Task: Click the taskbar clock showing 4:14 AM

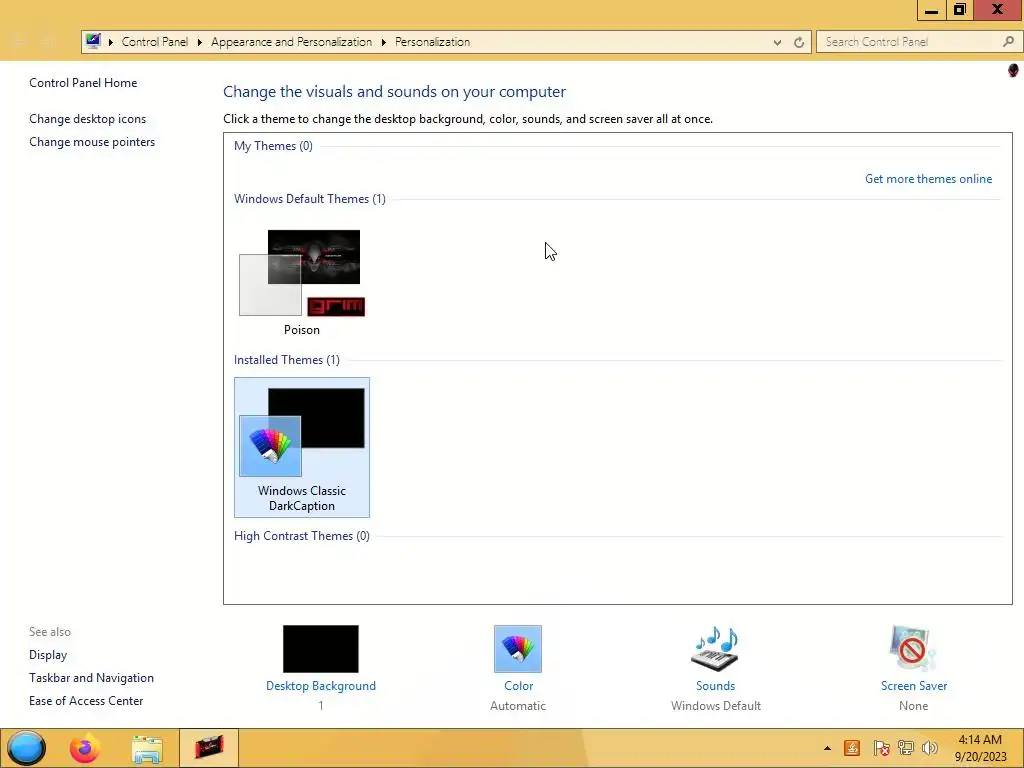Action: (x=980, y=748)
